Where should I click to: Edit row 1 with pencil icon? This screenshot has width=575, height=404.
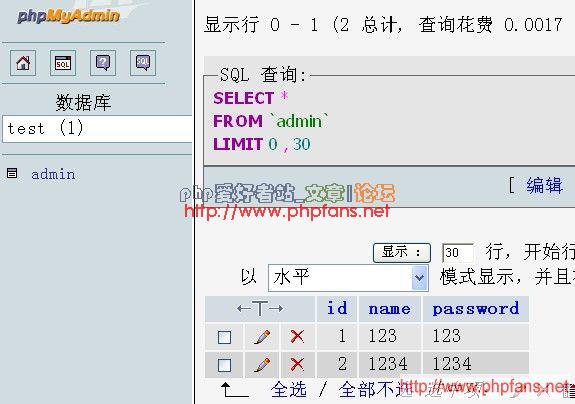pyautogui.click(x=262, y=337)
